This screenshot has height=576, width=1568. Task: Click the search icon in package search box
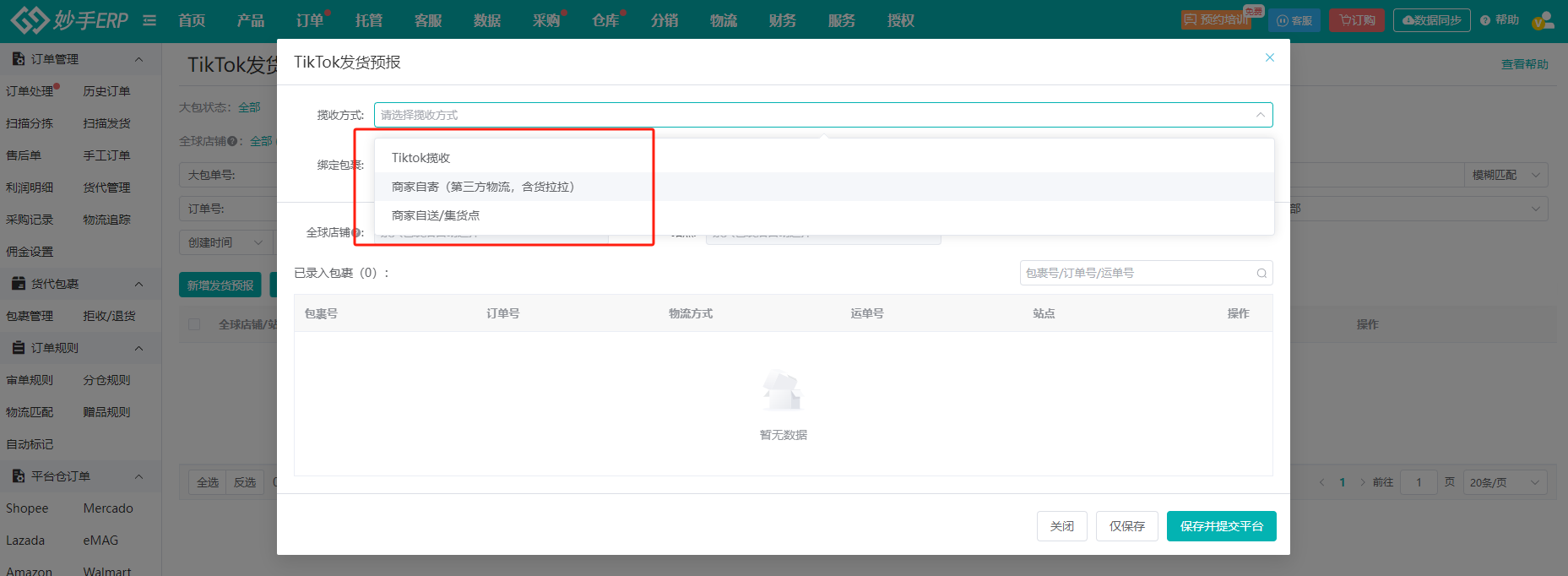(1261, 273)
